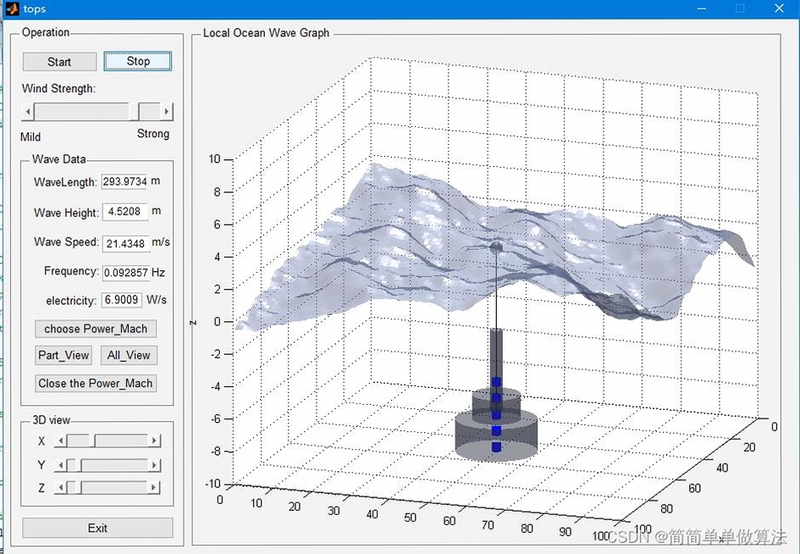This screenshot has height=554, width=800.
Task: Click the 'Wind Strength:' label
Action: tap(59, 89)
